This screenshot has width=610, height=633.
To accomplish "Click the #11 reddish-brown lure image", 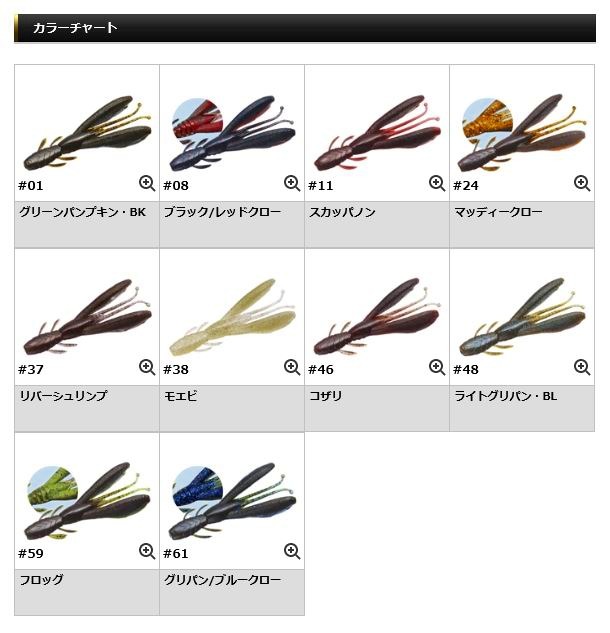I will tap(377, 132).
